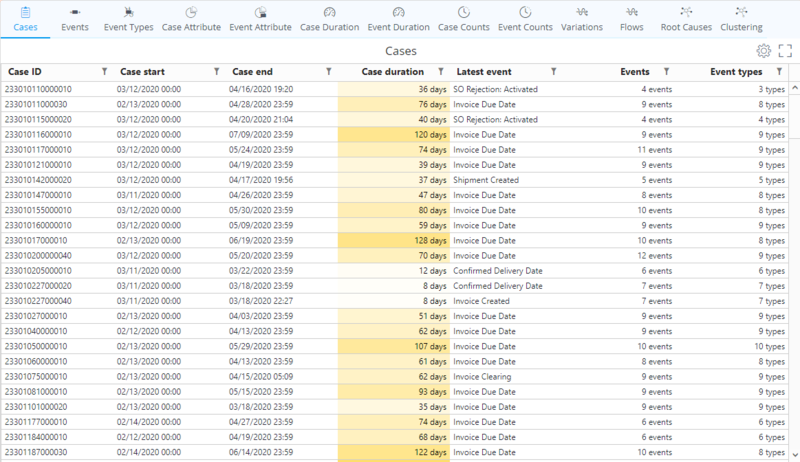Filter the Case ID column
Image resolution: width=800 pixels, height=462 pixels.
[104, 72]
